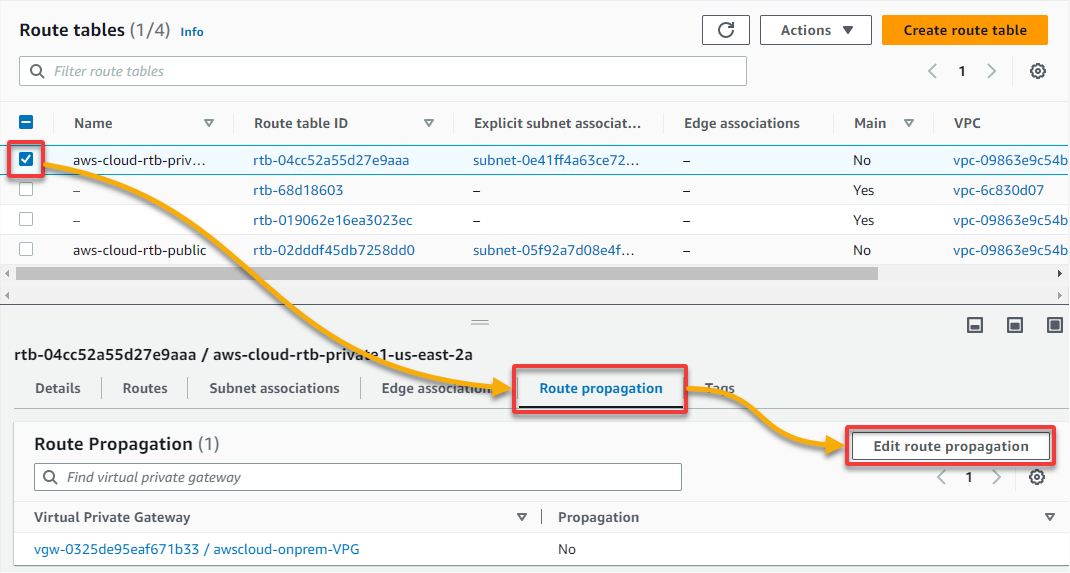Click the aws-cloud-rtb-public name cell
This screenshot has width=1070, height=573.
pyautogui.click(x=140, y=250)
